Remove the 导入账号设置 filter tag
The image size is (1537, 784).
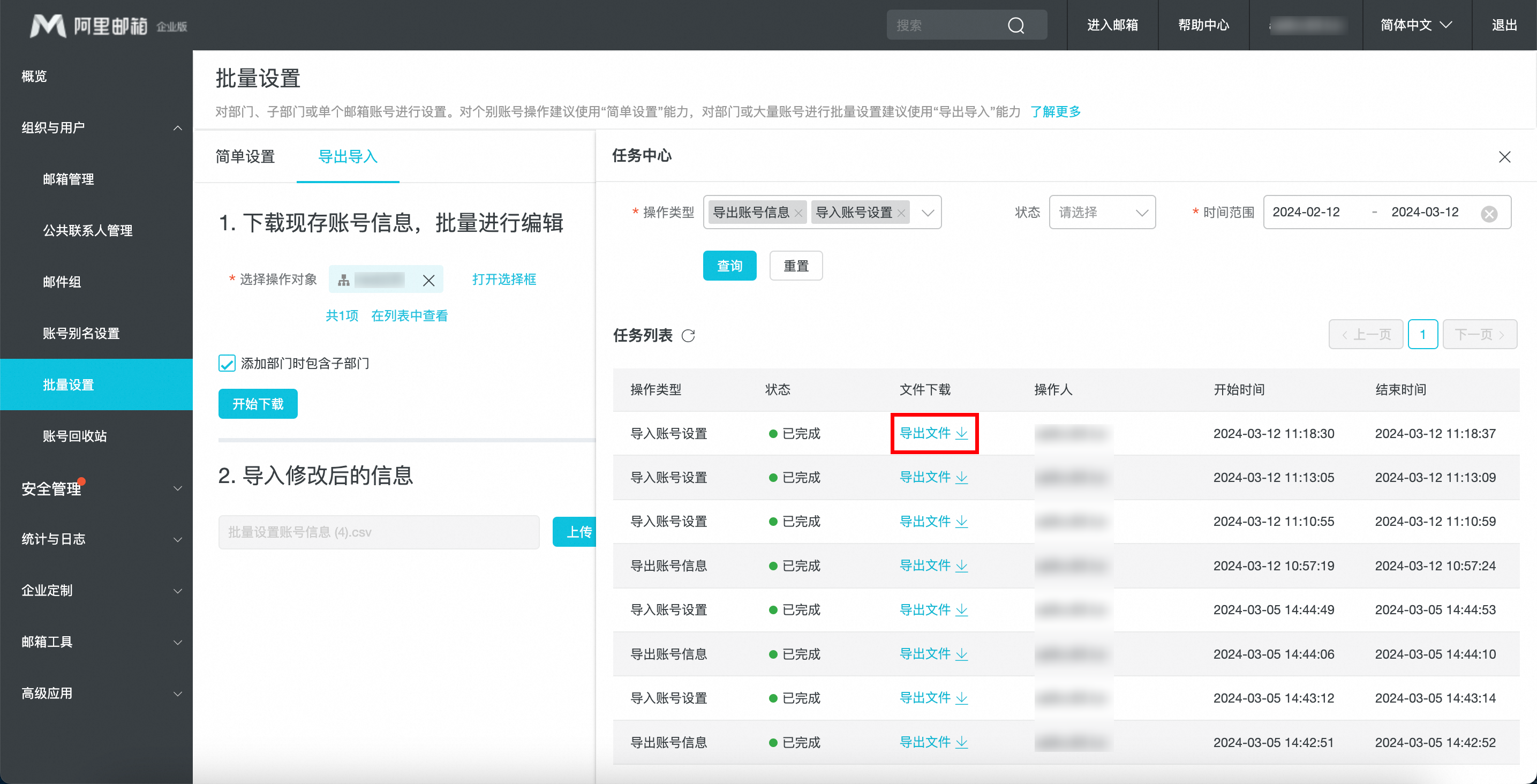click(901, 213)
